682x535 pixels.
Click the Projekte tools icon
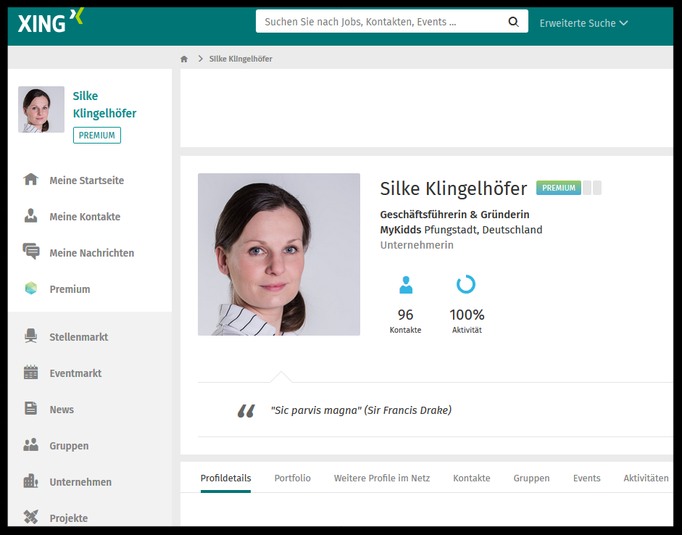[31, 517]
